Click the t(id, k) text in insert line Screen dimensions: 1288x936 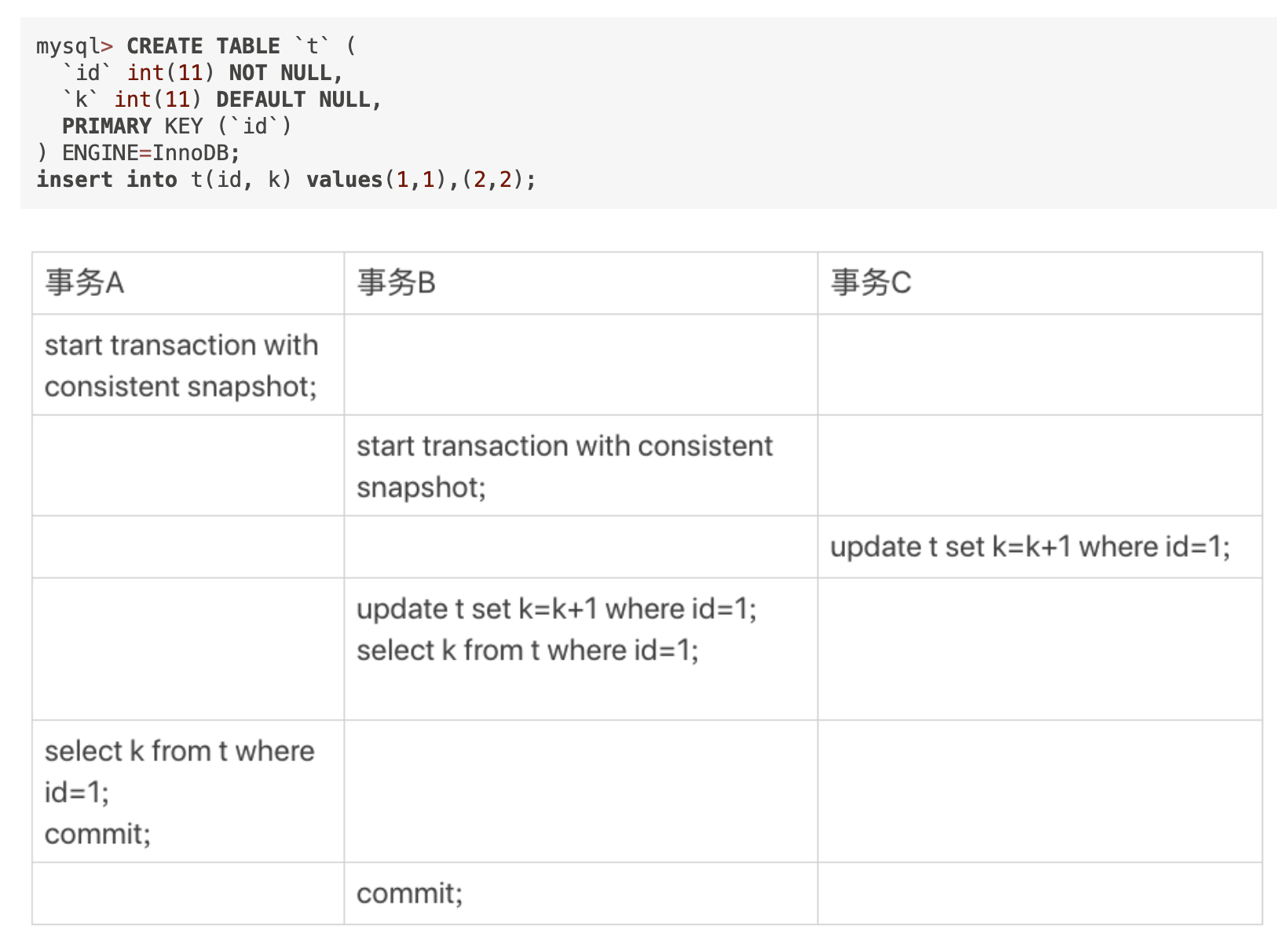240,180
